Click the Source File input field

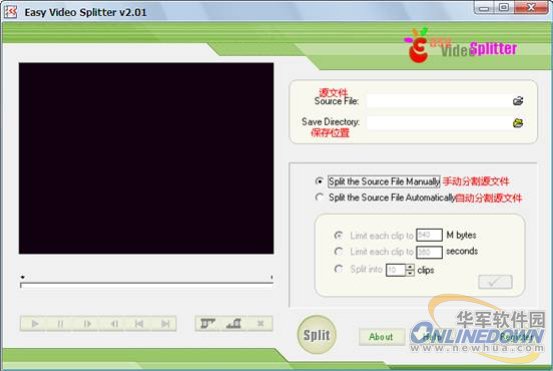[x=438, y=101]
